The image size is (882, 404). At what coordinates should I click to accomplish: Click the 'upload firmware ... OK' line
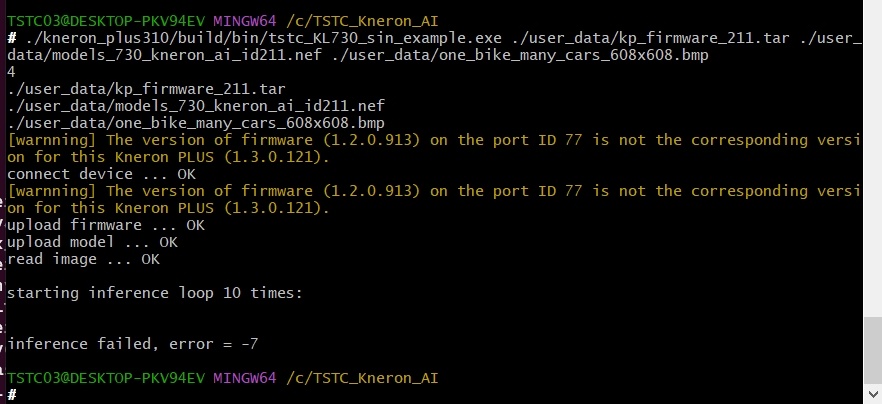click(106, 225)
